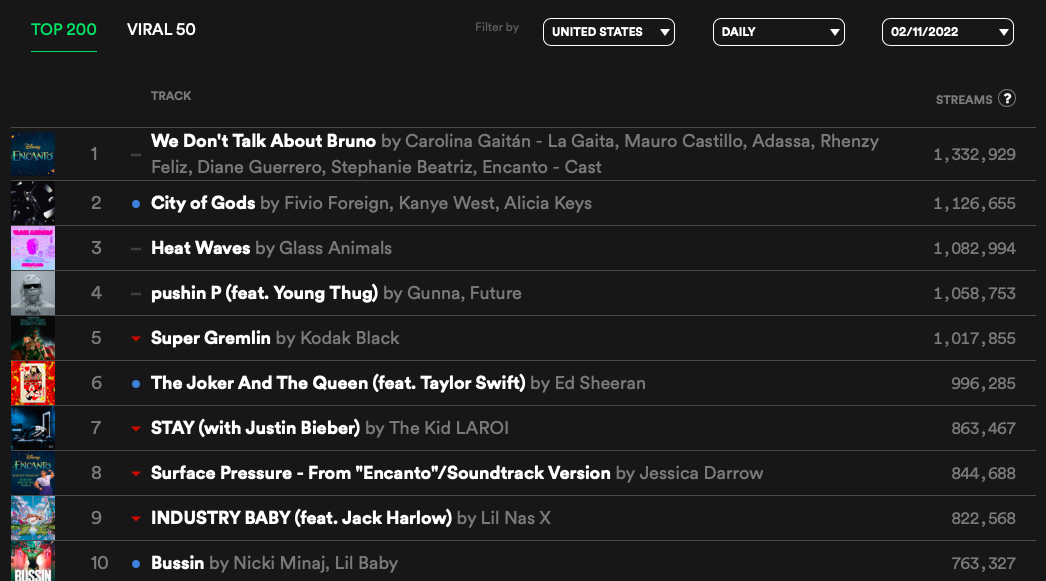The width and height of the screenshot is (1046, 581).
Task: Open the 02/11/2022 date dropdown
Action: click(x=947, y=32)
